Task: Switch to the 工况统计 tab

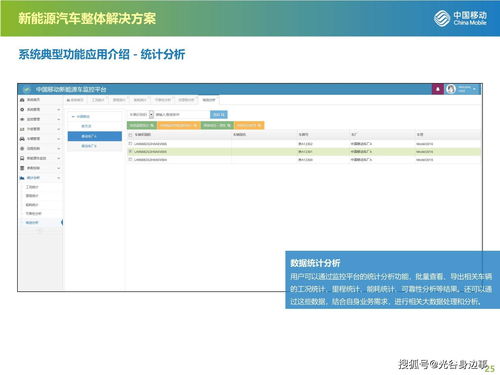Action: click(98, 100)
